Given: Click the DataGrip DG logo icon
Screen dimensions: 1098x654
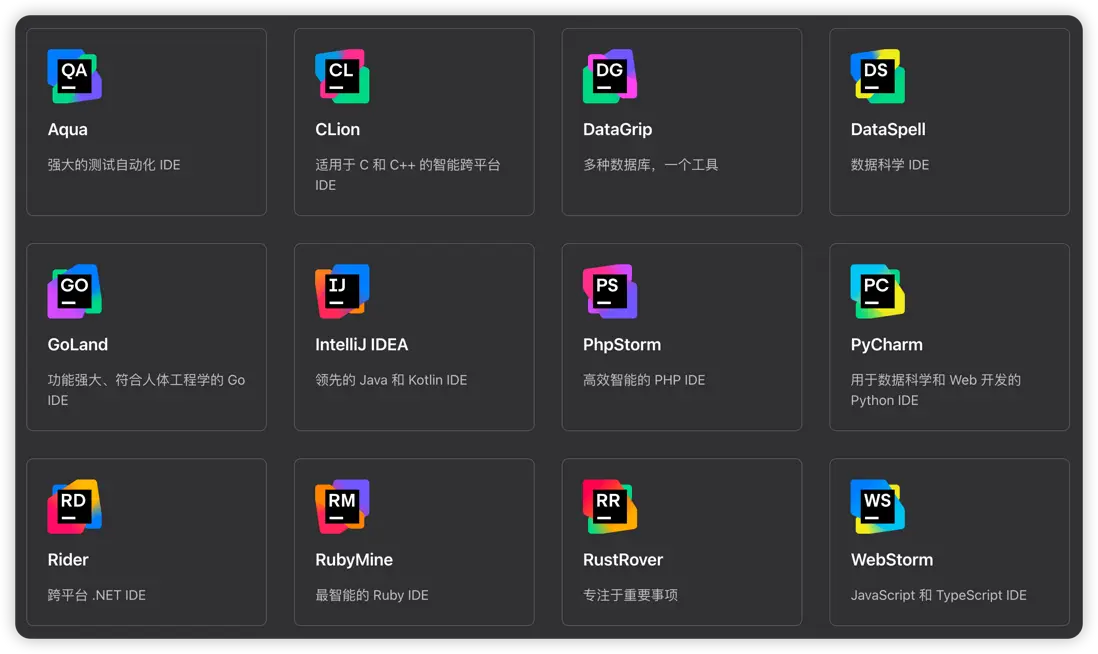Looking at the screenshot, I should point(610,76).
